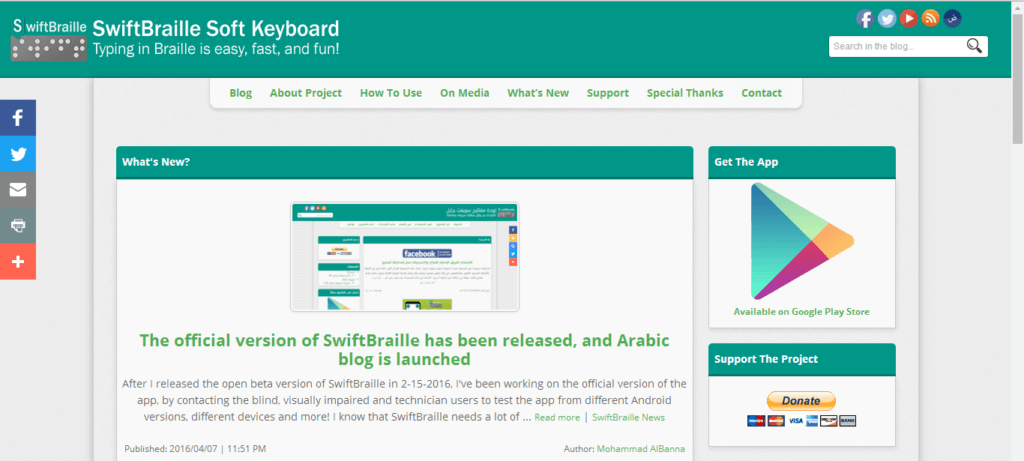Print the page from the side share bar
Screen dimensions: 1024x461
point(18,226)
